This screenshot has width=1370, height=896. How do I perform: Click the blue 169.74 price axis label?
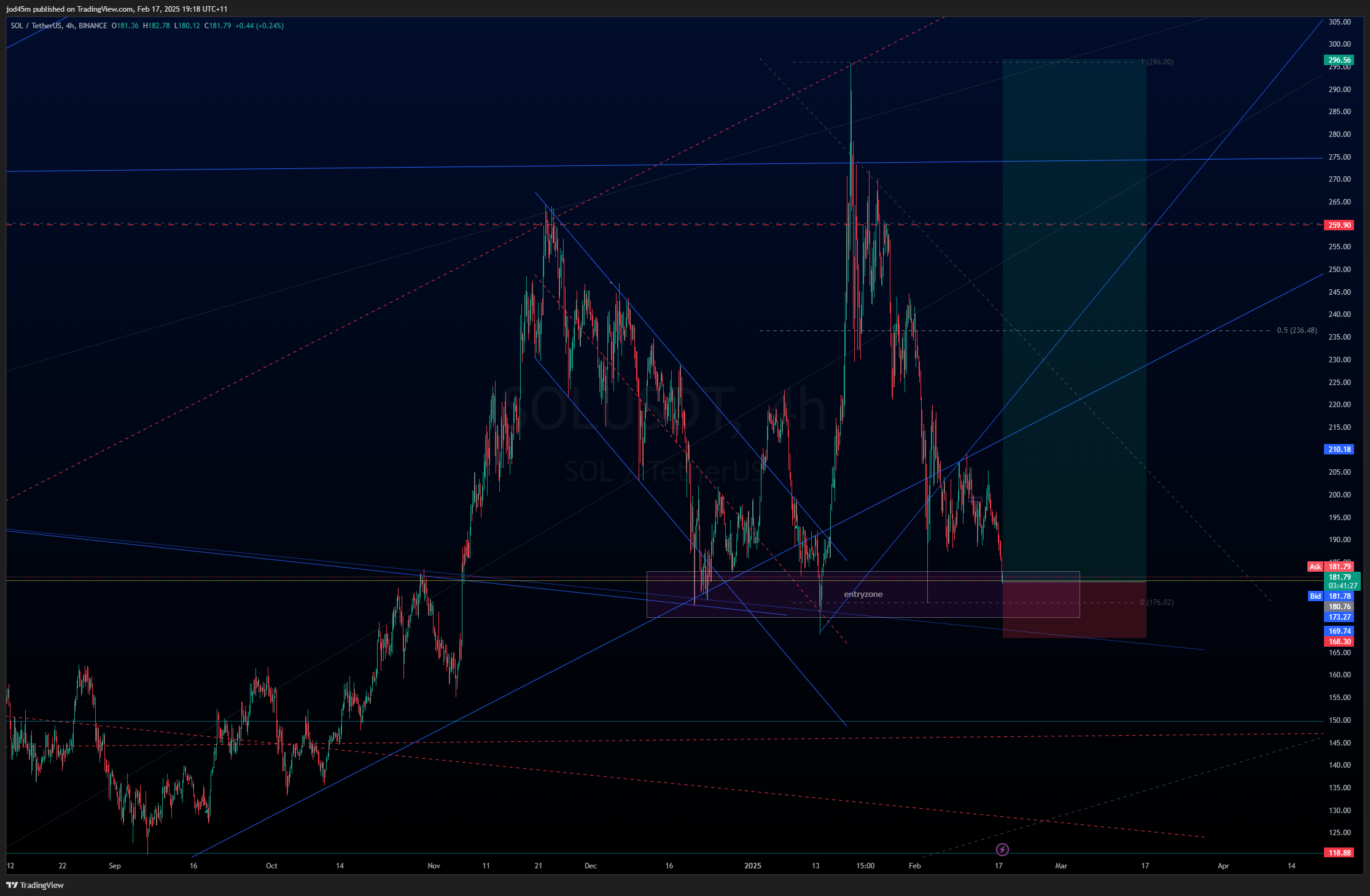coord(1339,631)
